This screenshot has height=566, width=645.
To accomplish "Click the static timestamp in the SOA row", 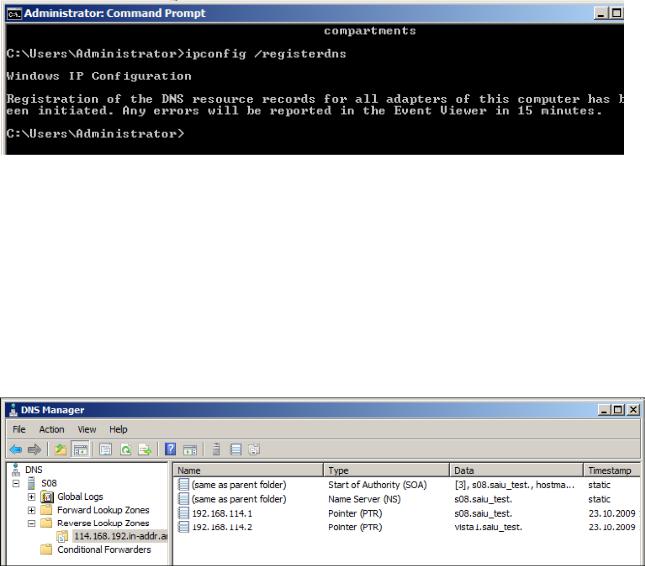I will (599, 485).
